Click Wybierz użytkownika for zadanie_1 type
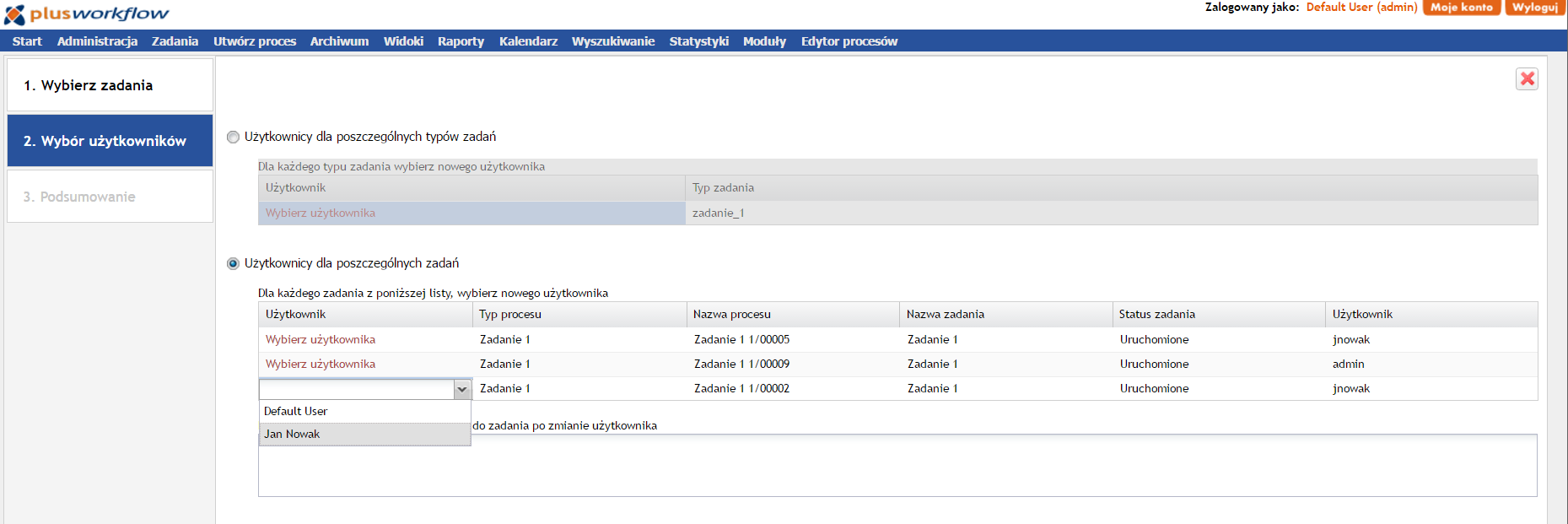The width and height of the screenshot is (1568, 524). pos(321,213)
